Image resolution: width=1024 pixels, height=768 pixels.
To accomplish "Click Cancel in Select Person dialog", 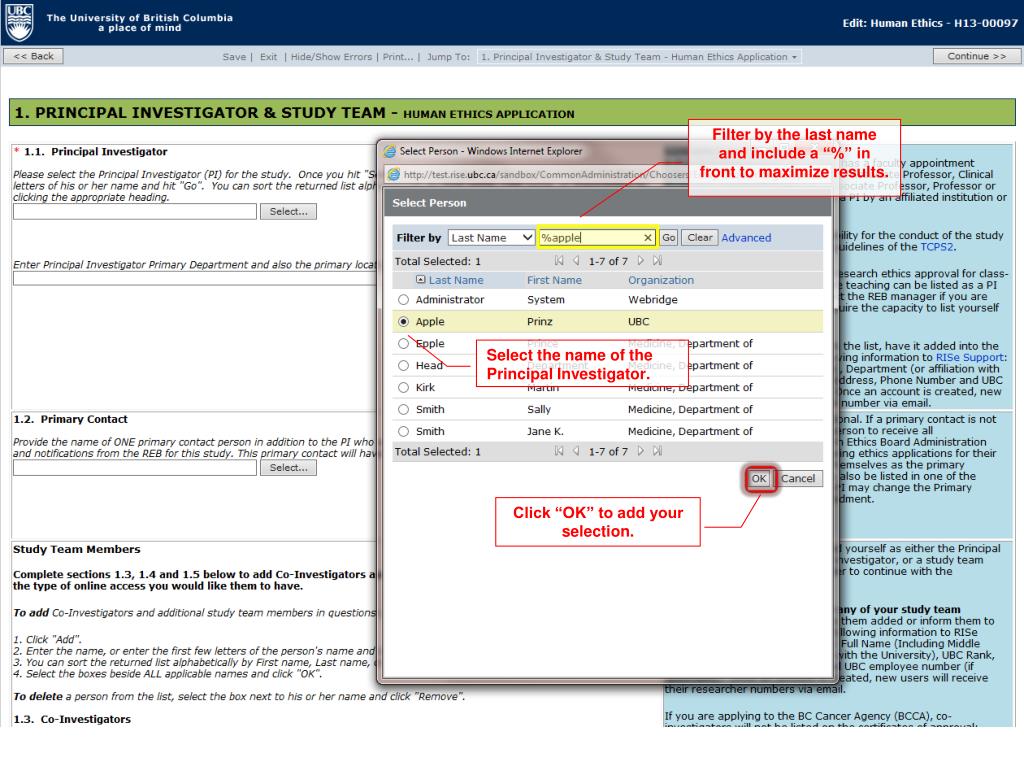I will point(798,479).
